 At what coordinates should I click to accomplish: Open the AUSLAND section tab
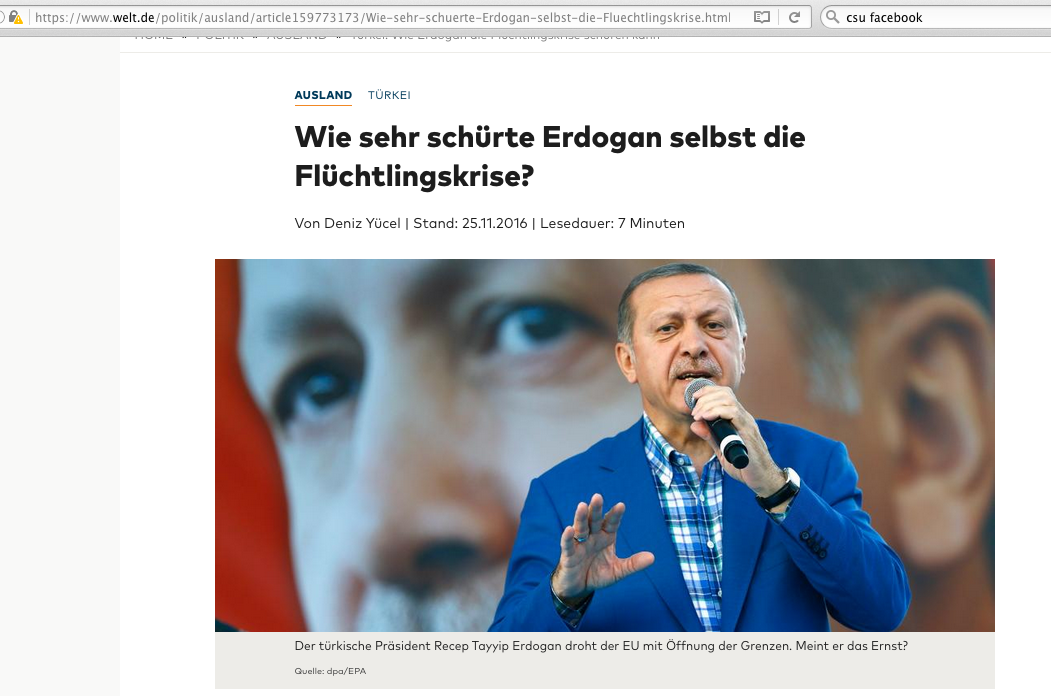pyautogui.click(x=323, y=95)
